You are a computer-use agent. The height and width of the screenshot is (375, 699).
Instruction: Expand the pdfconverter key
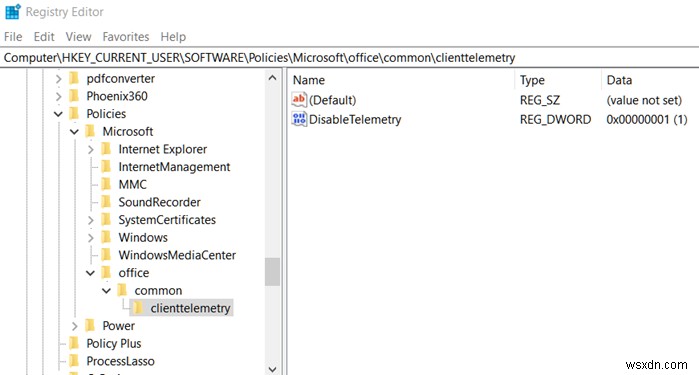[x=58, y=79]
